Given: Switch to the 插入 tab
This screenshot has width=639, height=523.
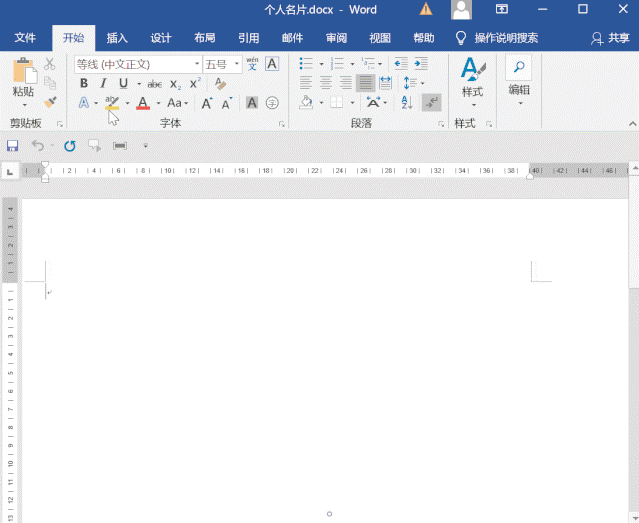Looking at the screenshot, I should click(117, 38).
